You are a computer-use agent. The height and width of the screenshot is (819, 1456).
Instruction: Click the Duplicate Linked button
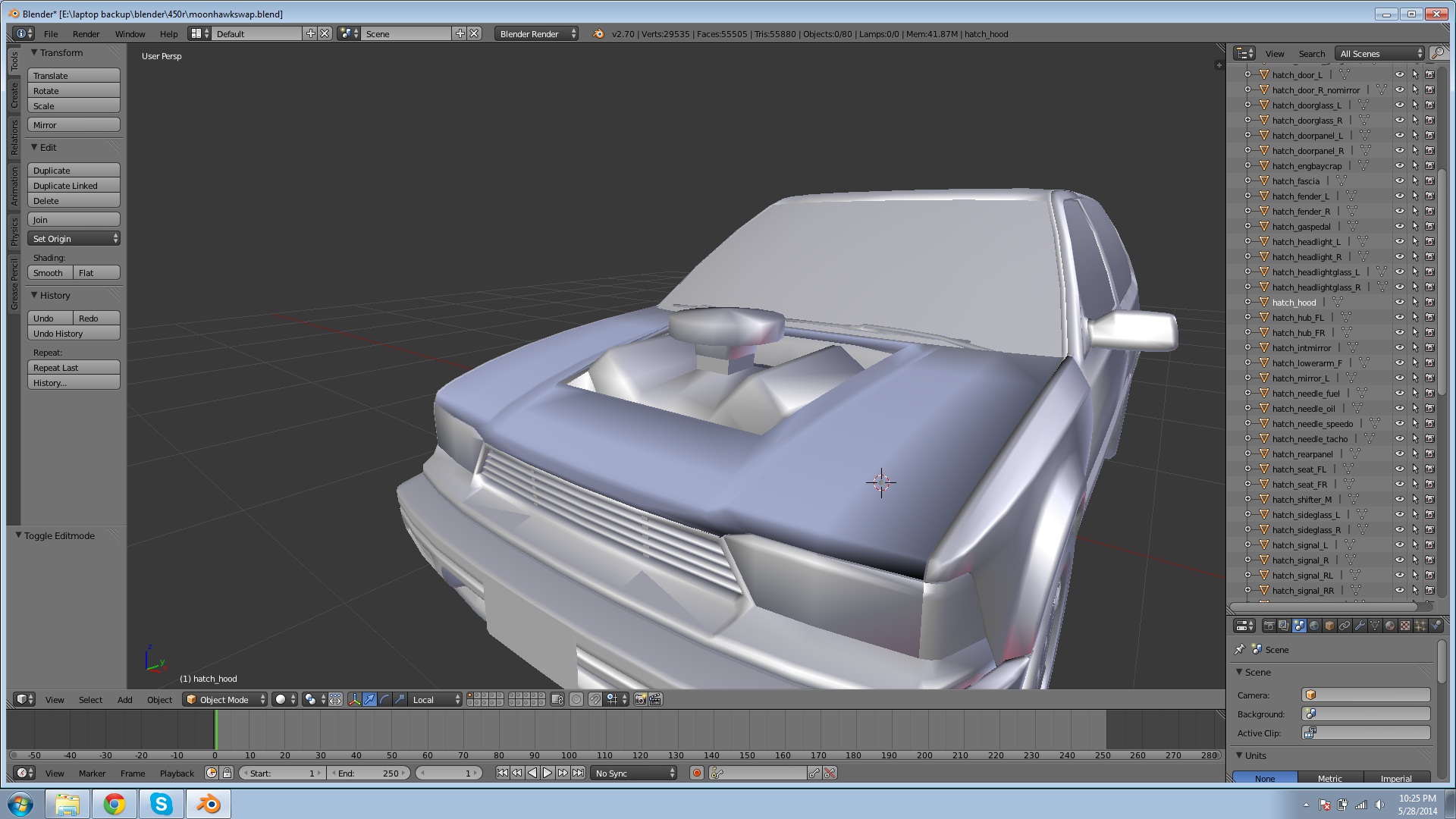click(74, 186)
